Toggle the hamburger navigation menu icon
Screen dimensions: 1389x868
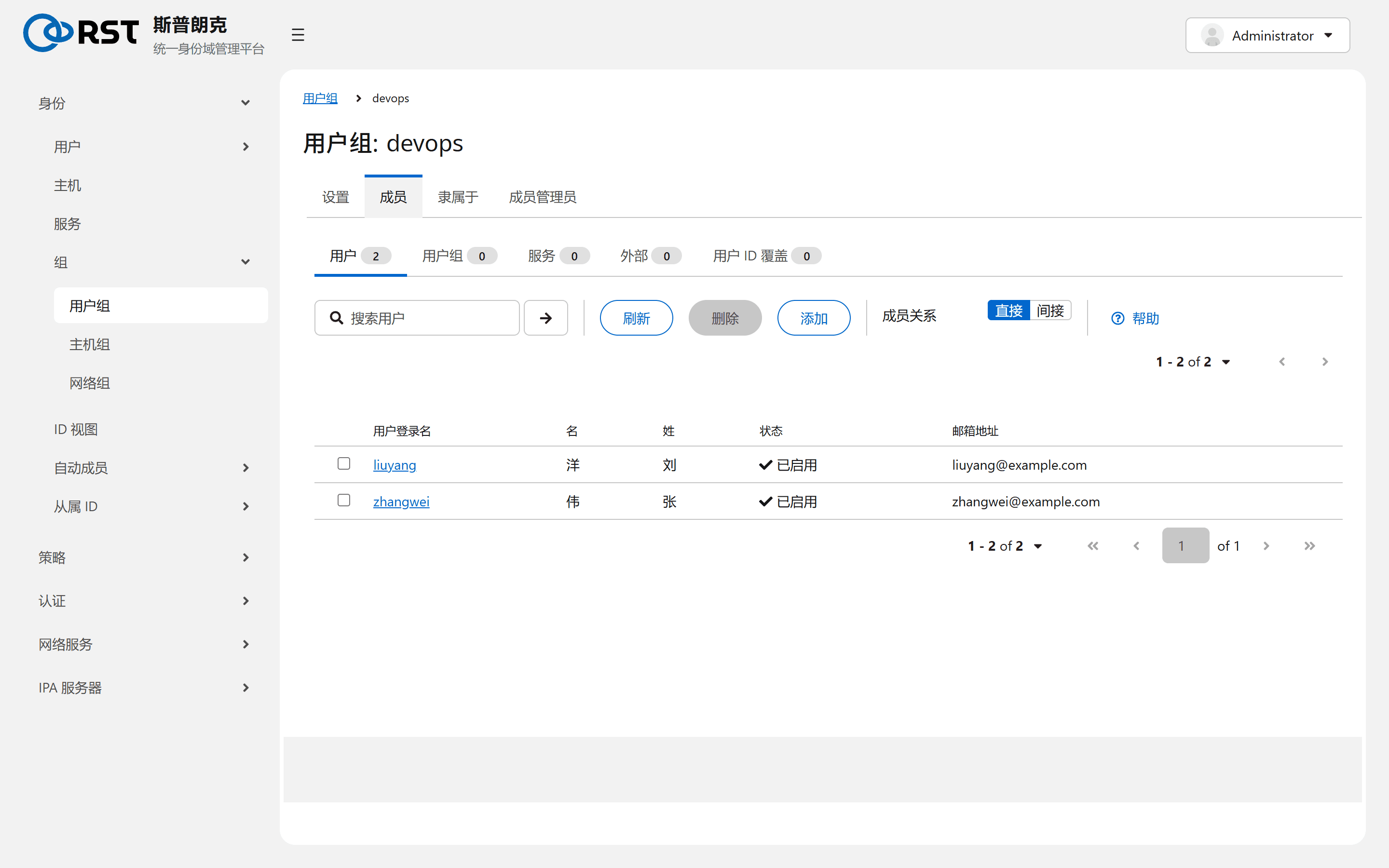[x=297, y=34]
